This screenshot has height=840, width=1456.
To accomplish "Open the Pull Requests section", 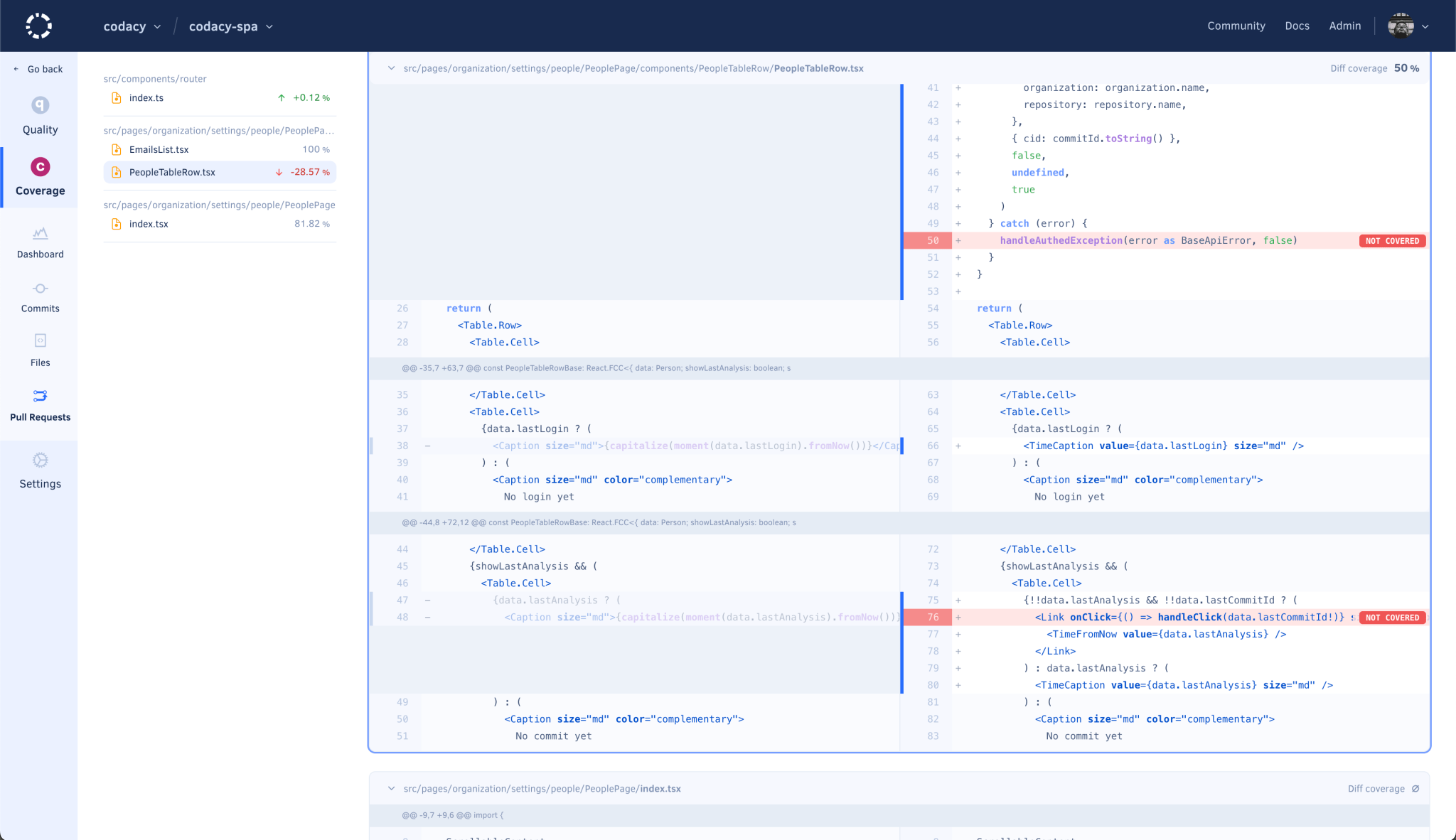I will (40, 405).
